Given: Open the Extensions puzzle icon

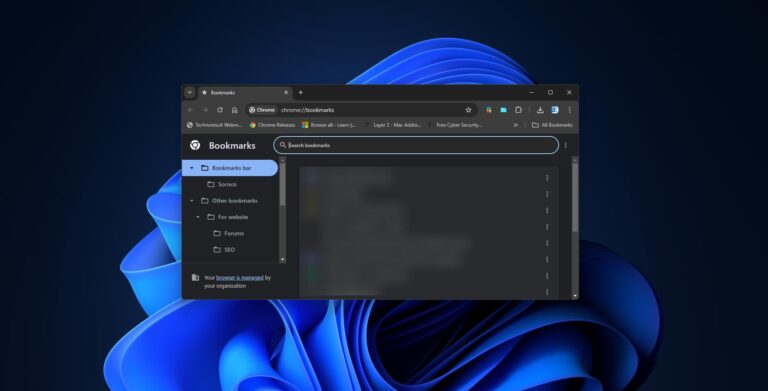Looking at the screenshot, I should click(518, 110).
